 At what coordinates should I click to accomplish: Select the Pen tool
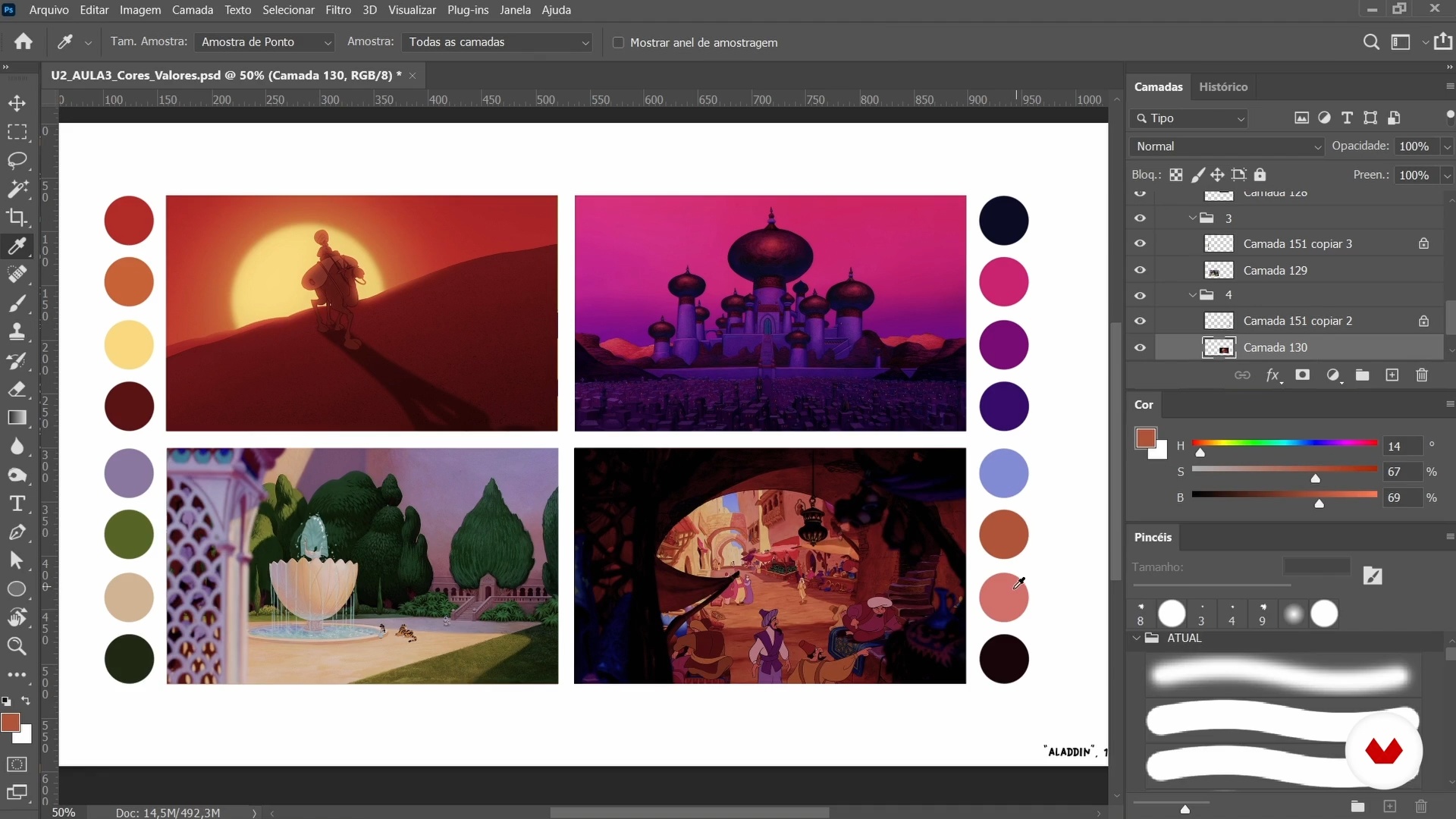click(x=17, y=532)
